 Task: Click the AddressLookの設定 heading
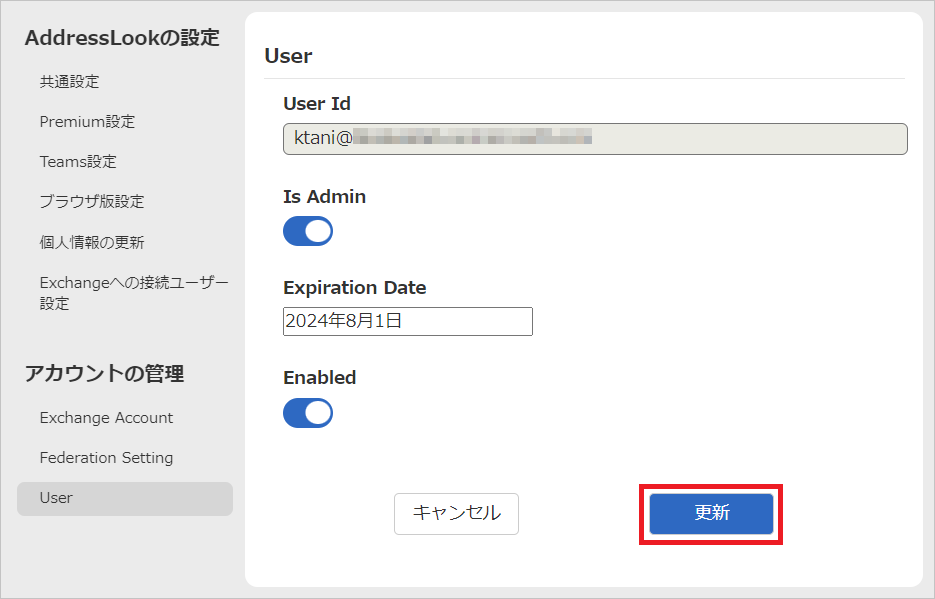[122, 38]
